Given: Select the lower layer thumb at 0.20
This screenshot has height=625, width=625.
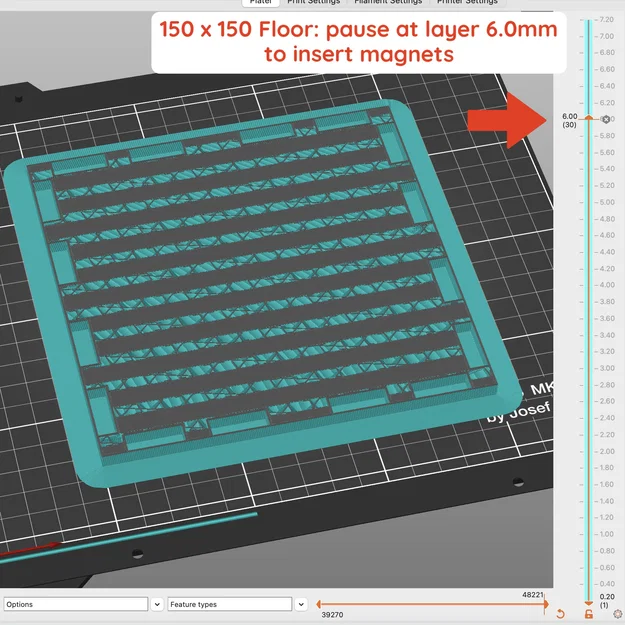Looking at the screenshot, I should click(589, 603).
